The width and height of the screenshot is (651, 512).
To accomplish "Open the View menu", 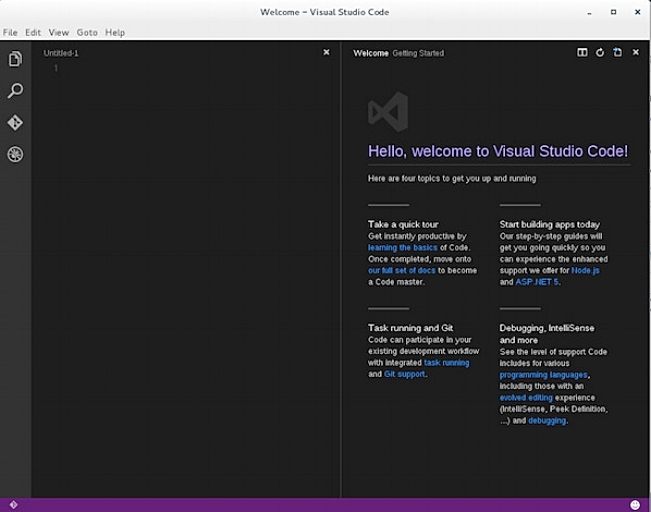I will (x=59, y=32).
